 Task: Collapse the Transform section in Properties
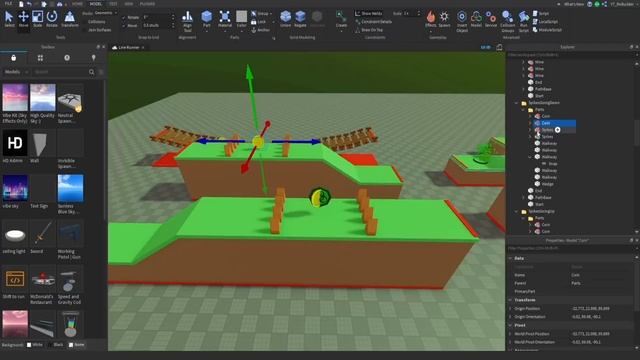[510, 300]
